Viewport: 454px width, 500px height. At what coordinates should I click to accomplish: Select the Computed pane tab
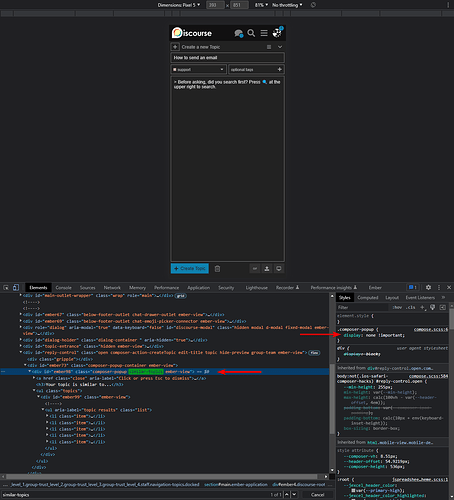click(x=368, y=298)
